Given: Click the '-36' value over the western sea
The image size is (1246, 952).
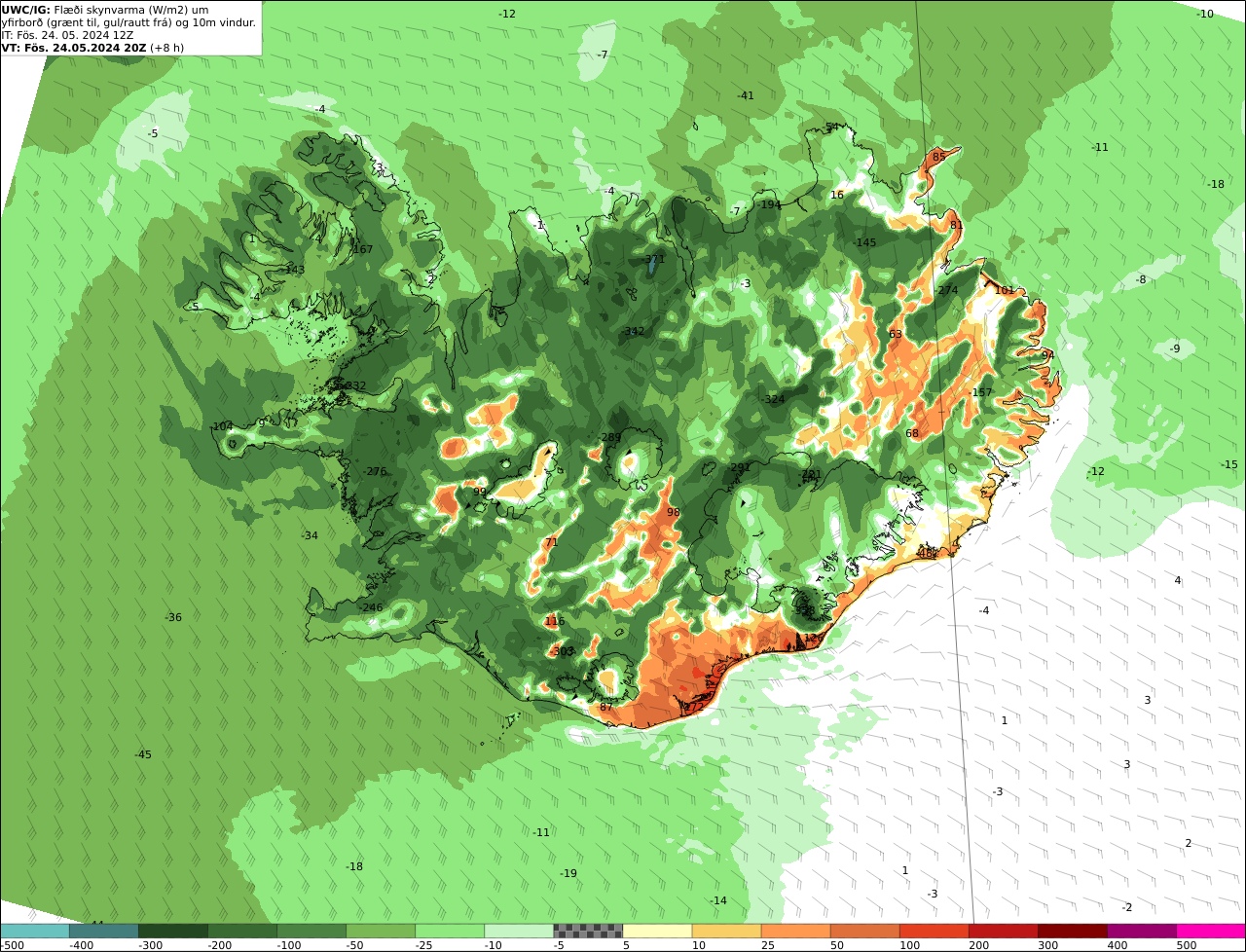Looking at the screenshot, I should (173, 617).
